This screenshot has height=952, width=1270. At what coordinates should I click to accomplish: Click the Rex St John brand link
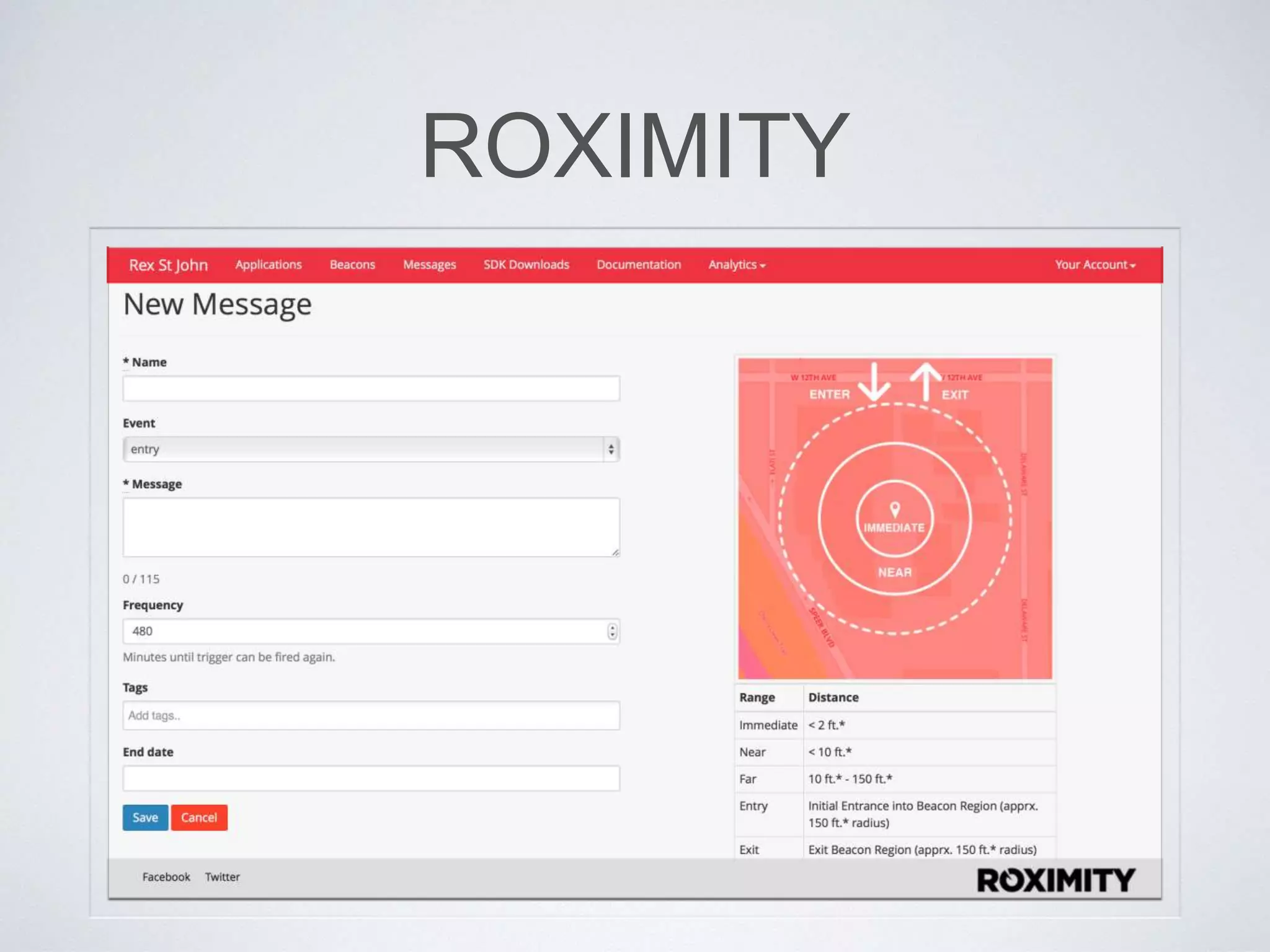tap(168, 265)
